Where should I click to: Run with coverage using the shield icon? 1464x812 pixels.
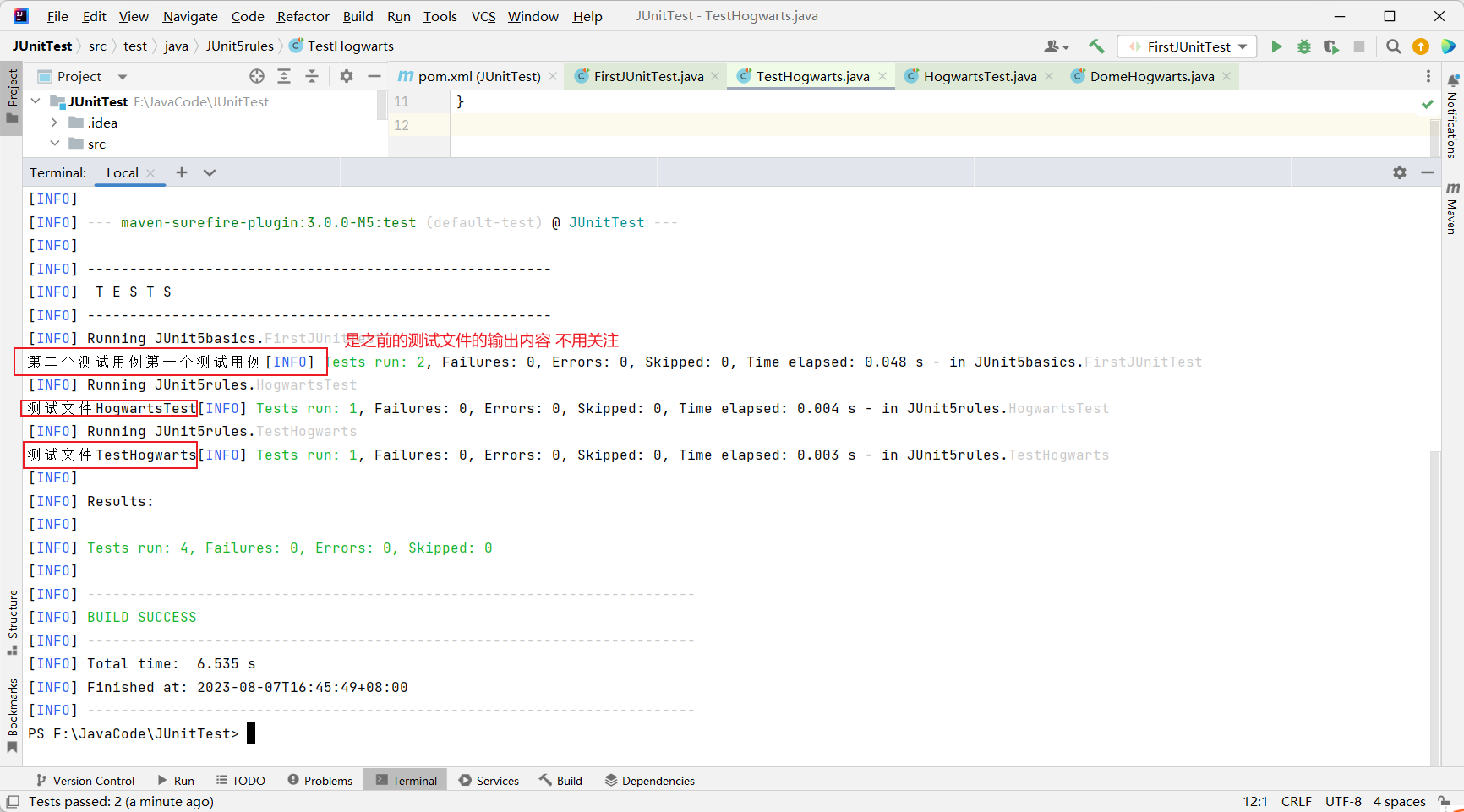[1331, 46]
